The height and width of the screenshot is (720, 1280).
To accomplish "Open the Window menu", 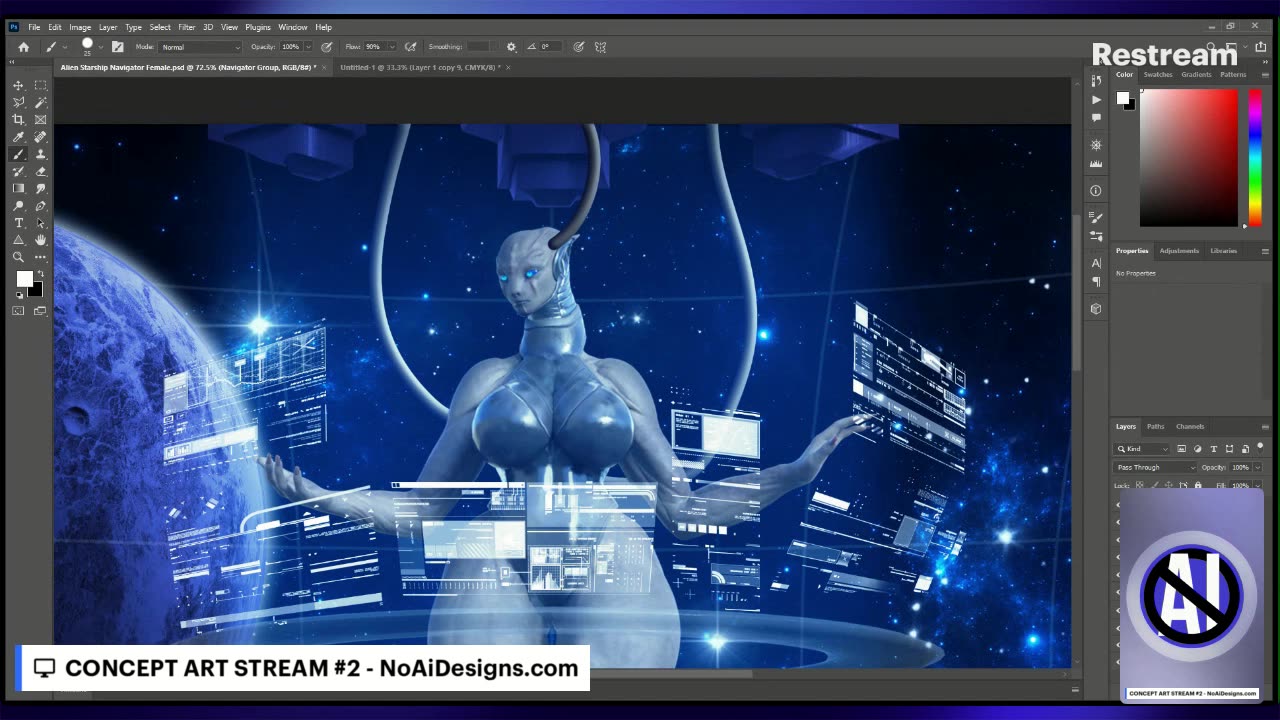I will coord(293,27).
